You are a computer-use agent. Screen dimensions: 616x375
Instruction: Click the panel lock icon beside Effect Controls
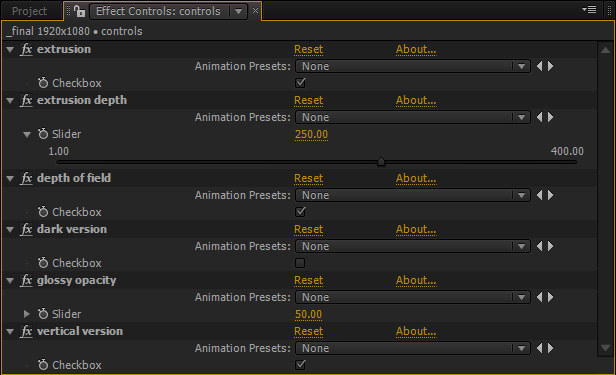click(79, 11)
